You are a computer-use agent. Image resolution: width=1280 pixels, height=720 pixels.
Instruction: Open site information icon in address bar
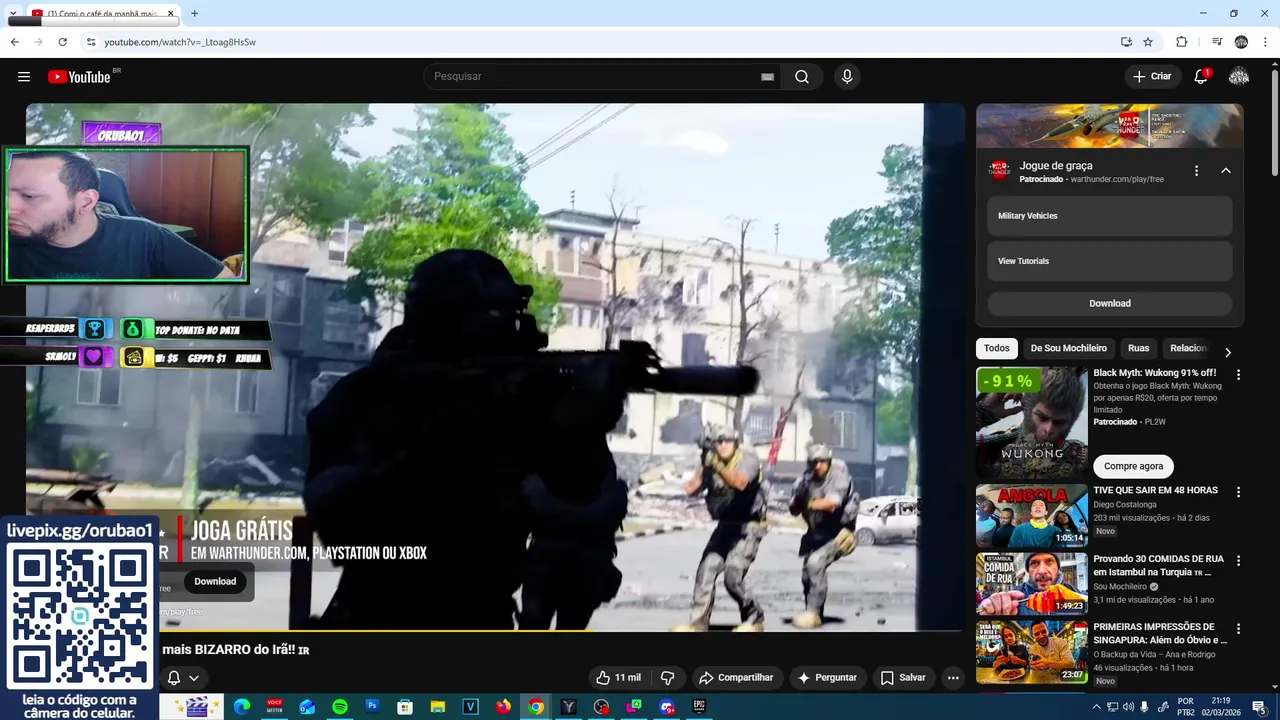click(90, 42)
